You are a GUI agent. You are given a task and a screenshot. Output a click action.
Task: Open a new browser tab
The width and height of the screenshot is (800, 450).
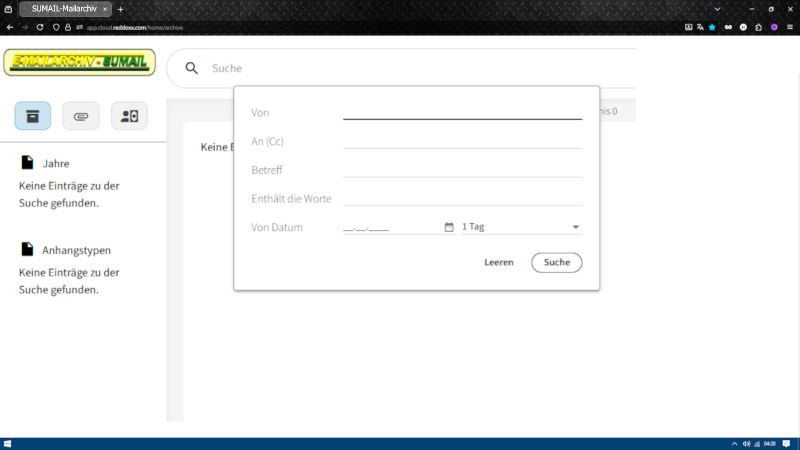120,9
